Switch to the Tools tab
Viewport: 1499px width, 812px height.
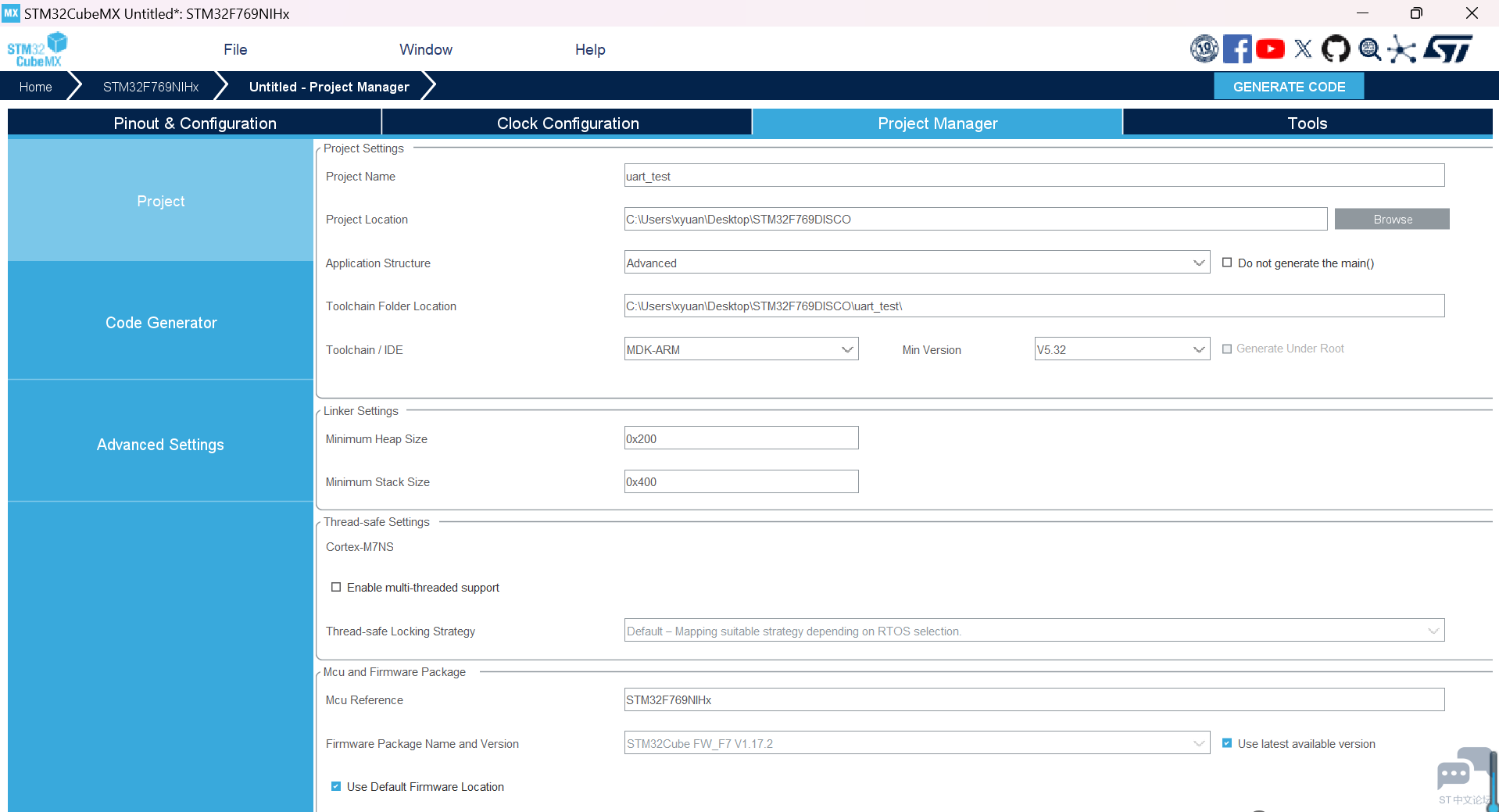(1308, 123)
